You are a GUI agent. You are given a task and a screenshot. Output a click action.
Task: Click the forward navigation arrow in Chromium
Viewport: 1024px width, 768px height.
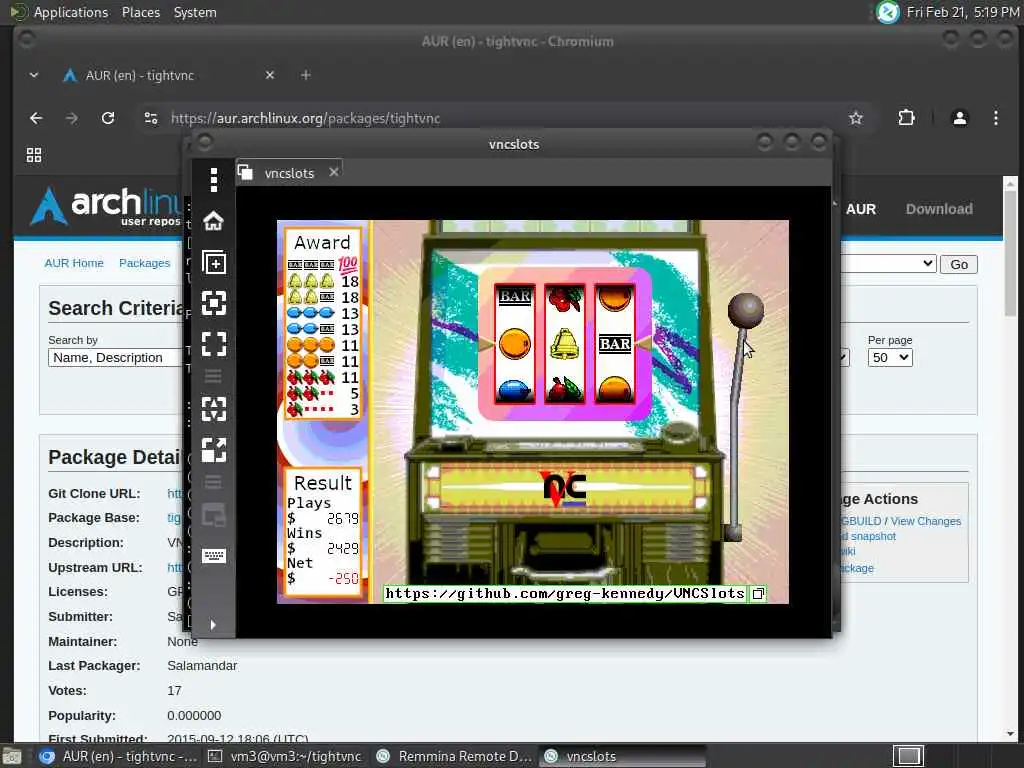(72, 118)
